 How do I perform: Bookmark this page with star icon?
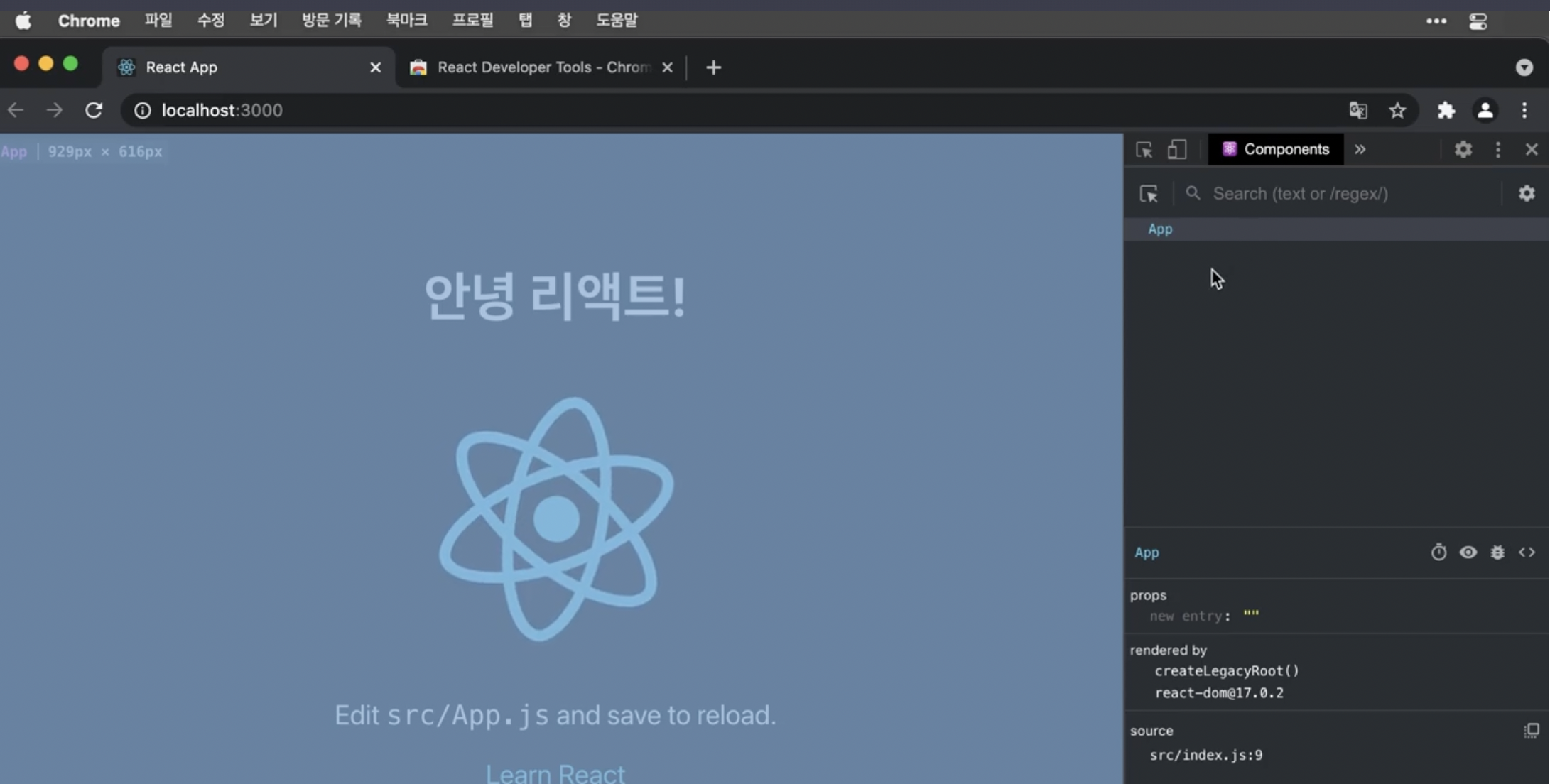[x=1397, y=110]
